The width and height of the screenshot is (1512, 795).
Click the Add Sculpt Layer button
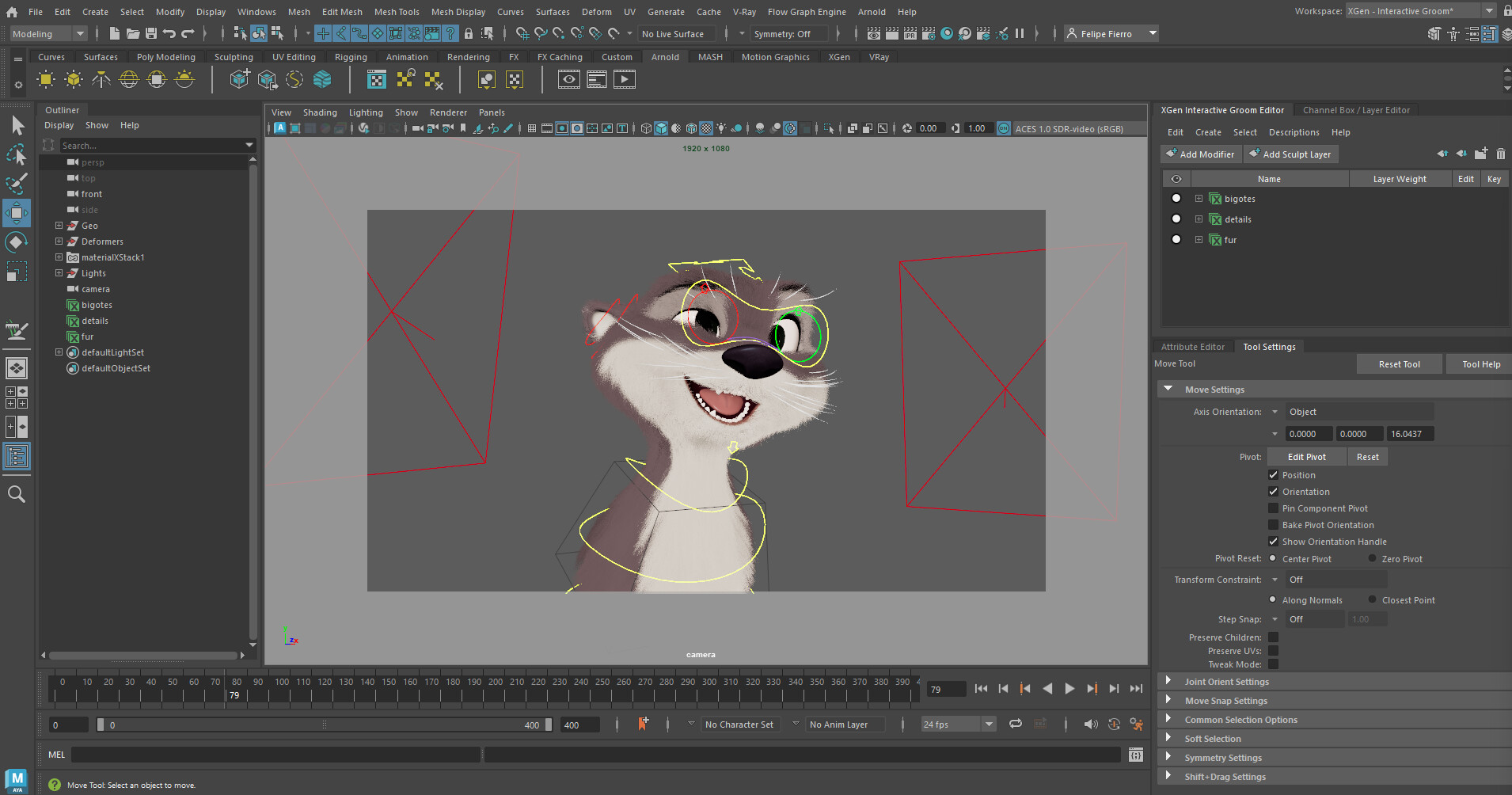(x=1290, y=154)
